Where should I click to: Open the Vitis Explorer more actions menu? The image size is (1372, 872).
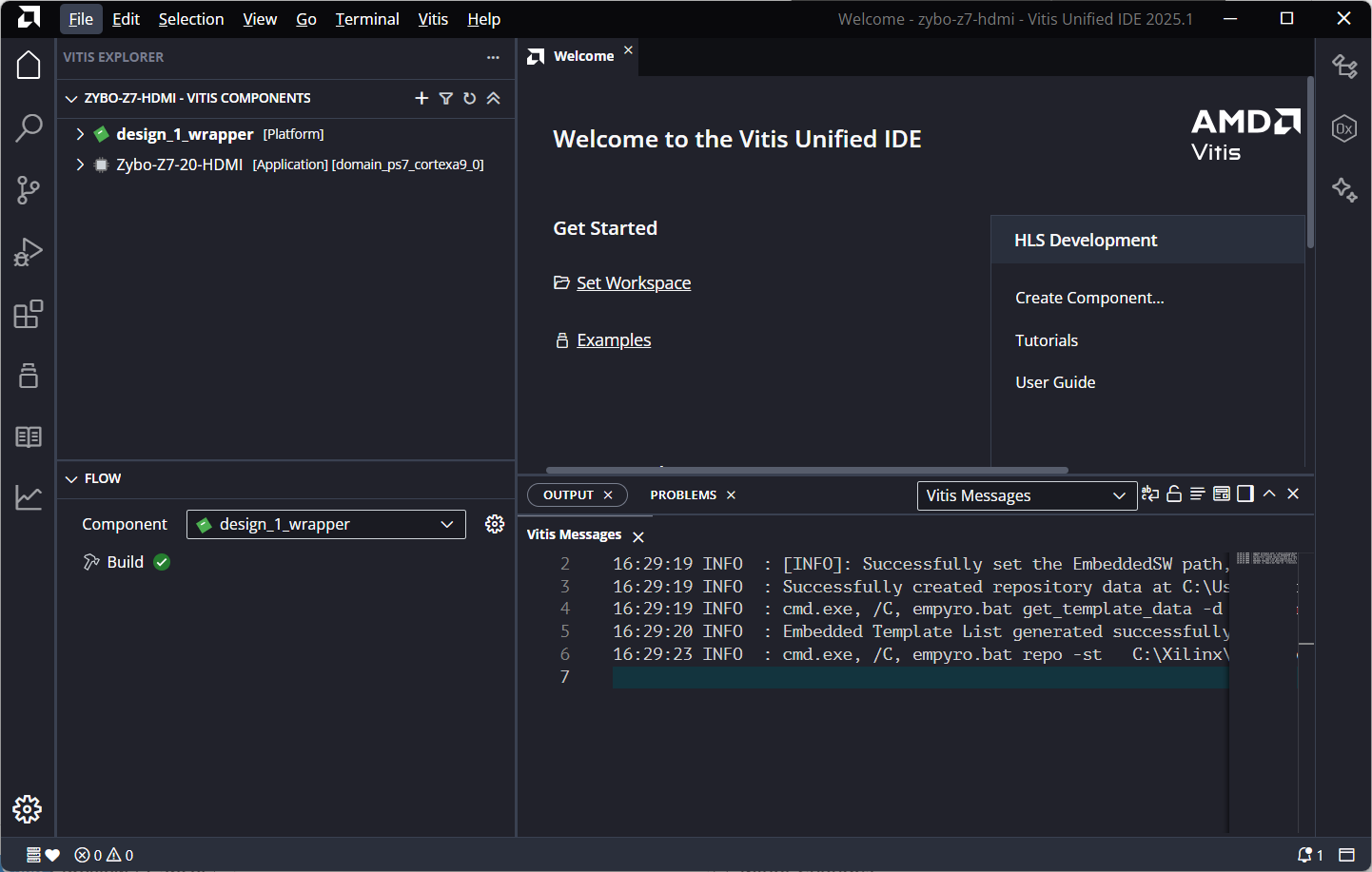pyautogui.click(x=493, y=57)
